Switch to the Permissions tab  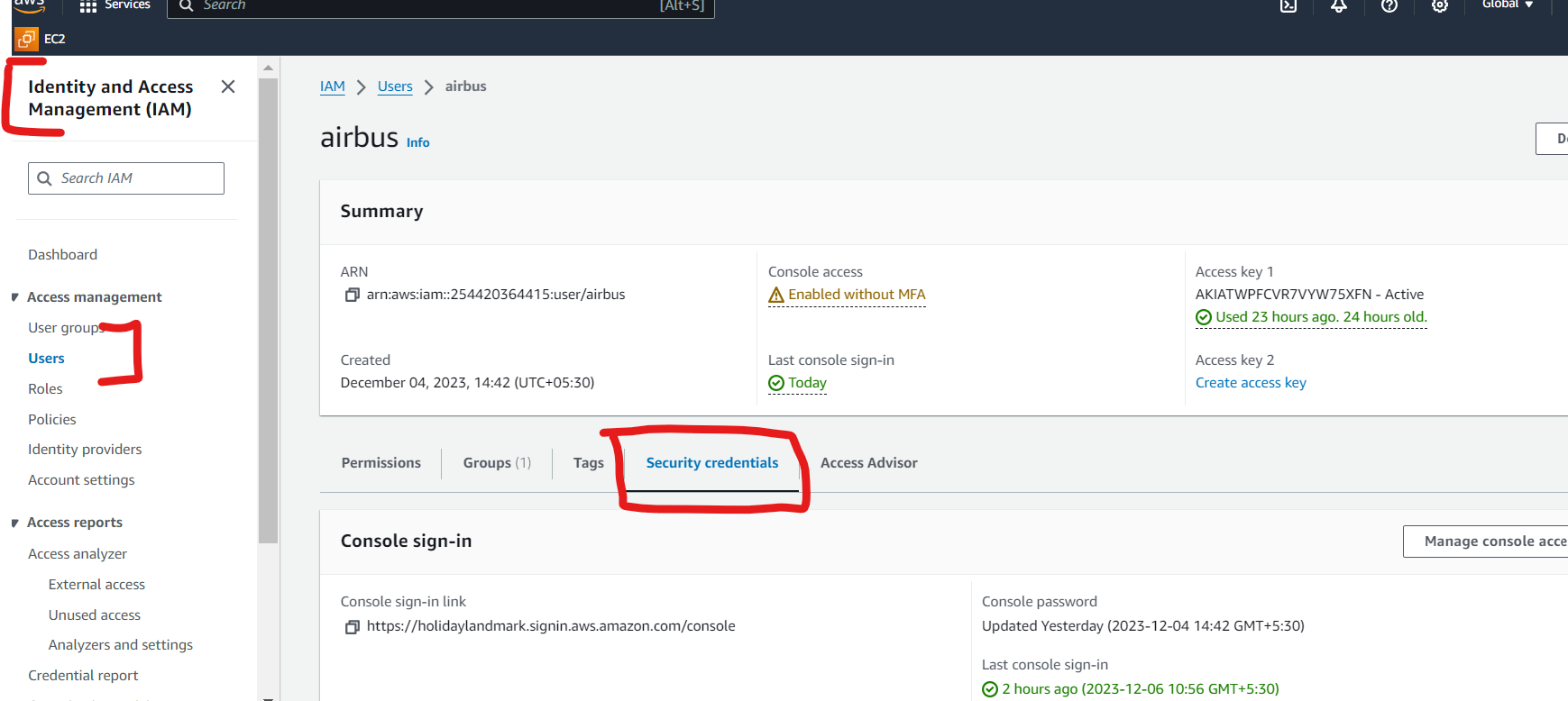pyautogui.click(x=381, y=463)
